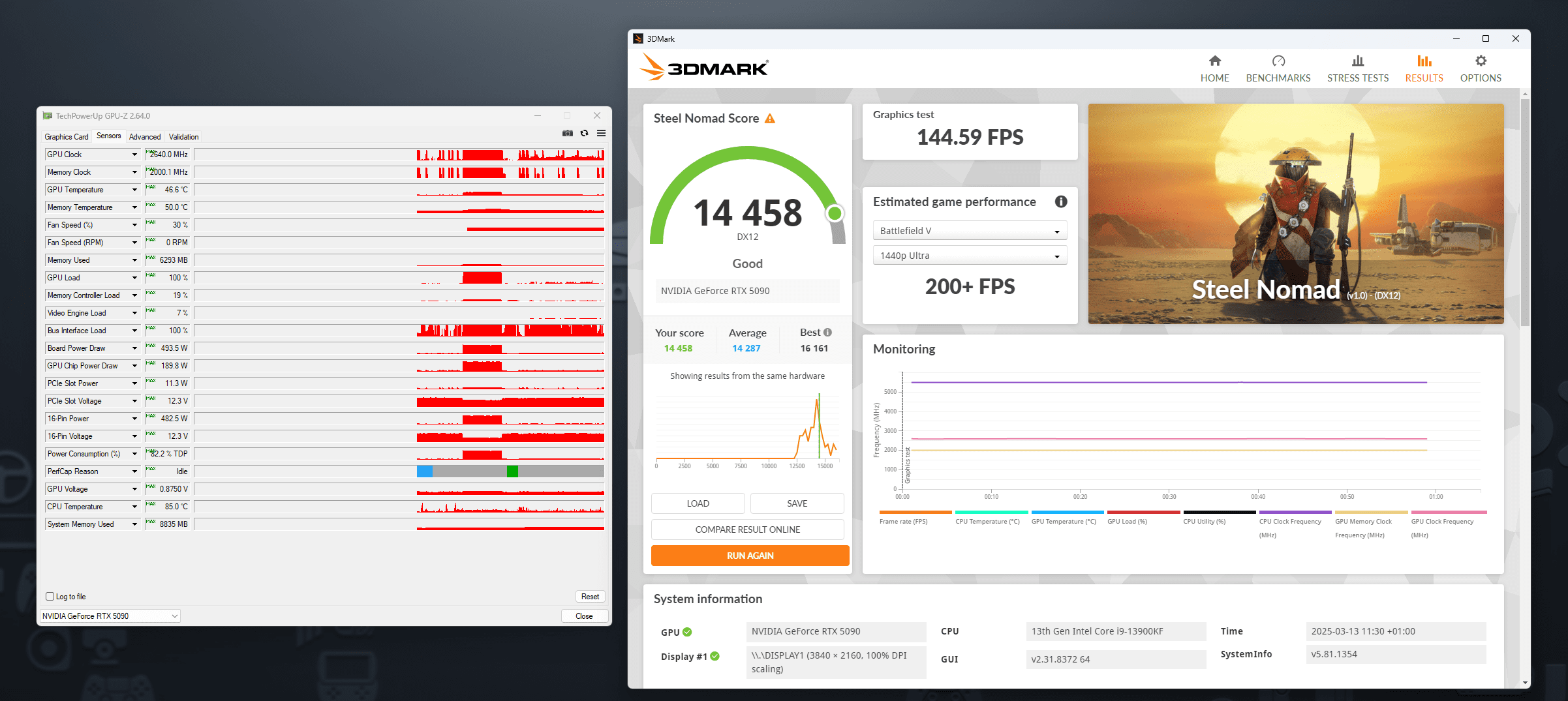Viewport: 1568px width, 701px height.
Task: Open the 3DMark Home icon
Action: coord(1214,61)
